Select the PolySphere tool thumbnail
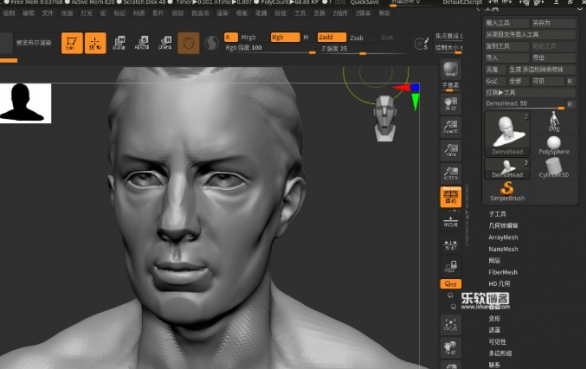This screenshot has height=369, width=586. point(554,145)
